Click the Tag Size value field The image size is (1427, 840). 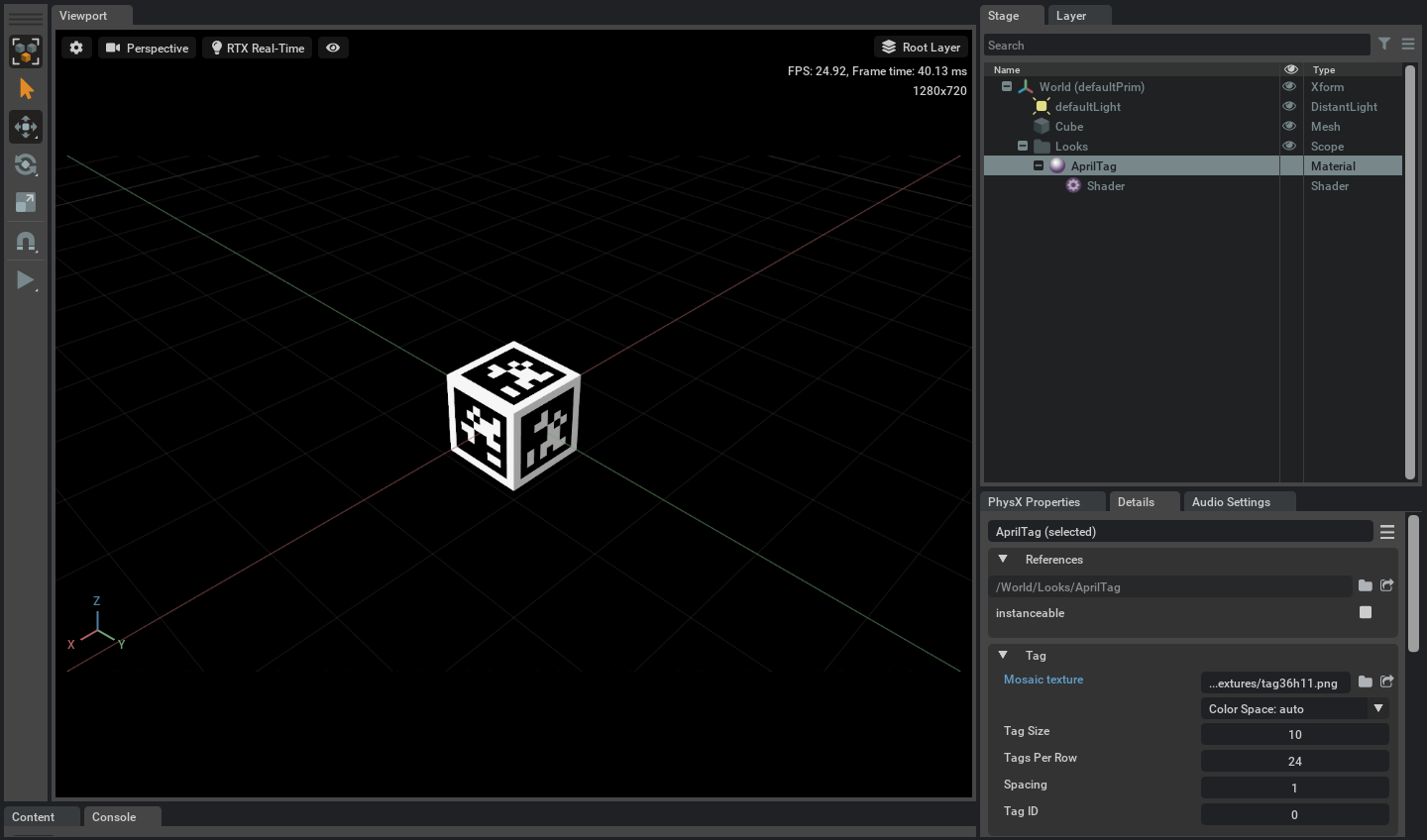1294,734
